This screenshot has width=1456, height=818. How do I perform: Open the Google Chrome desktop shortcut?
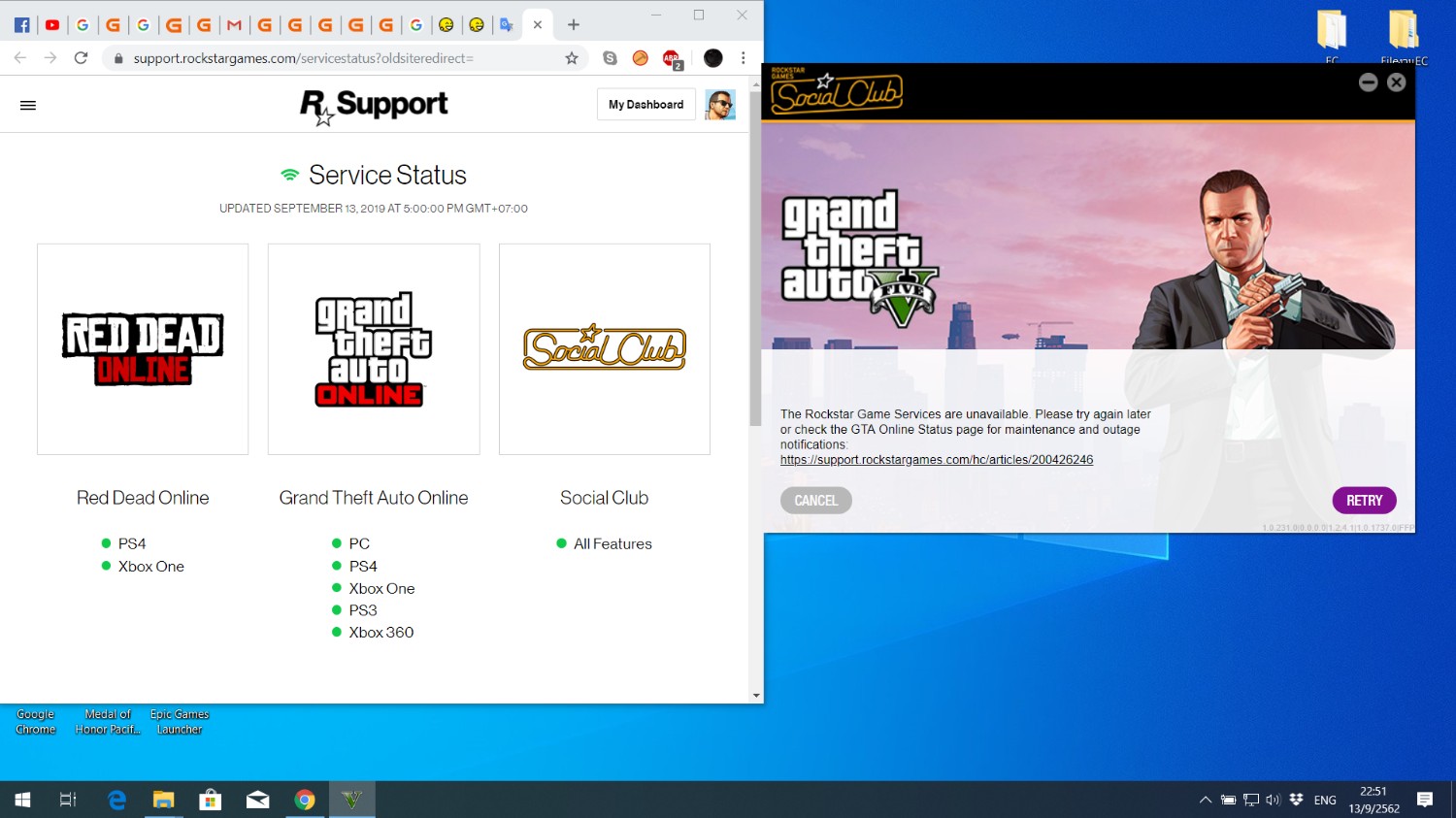pyautogui.click(x=36, y=722)
